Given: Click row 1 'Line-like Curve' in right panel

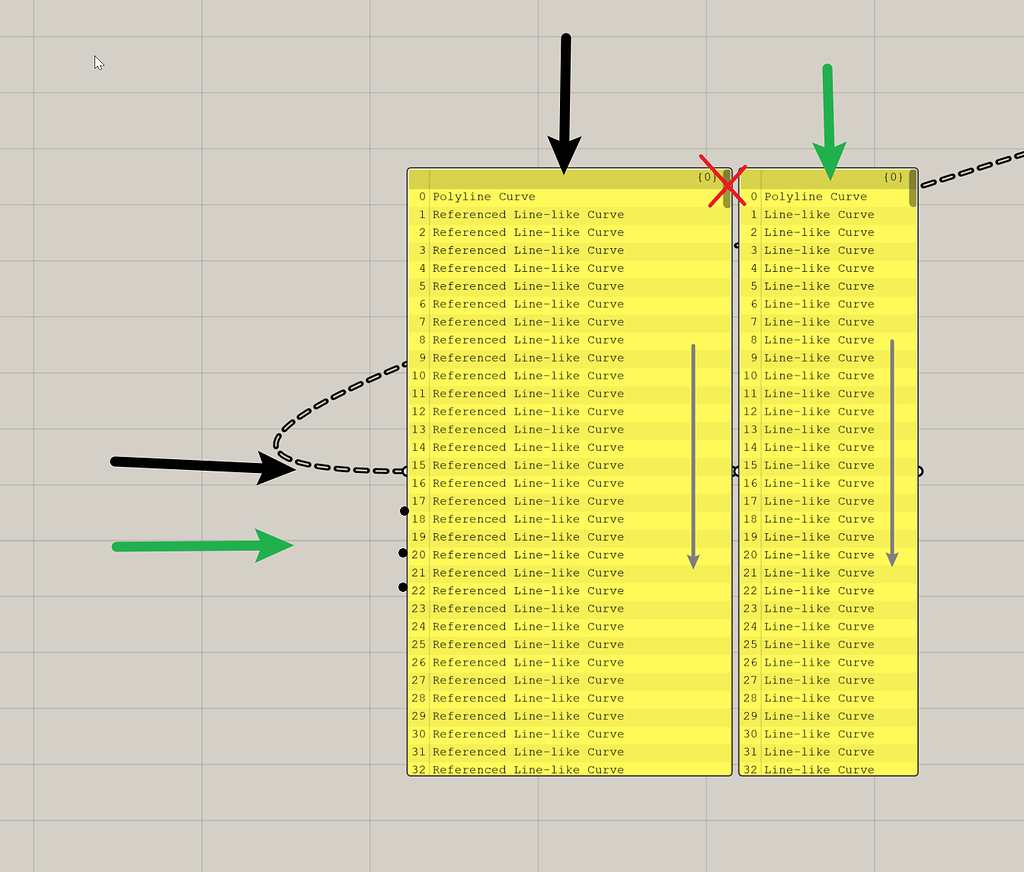Looking at the screenshot, I should coord(820,214).
